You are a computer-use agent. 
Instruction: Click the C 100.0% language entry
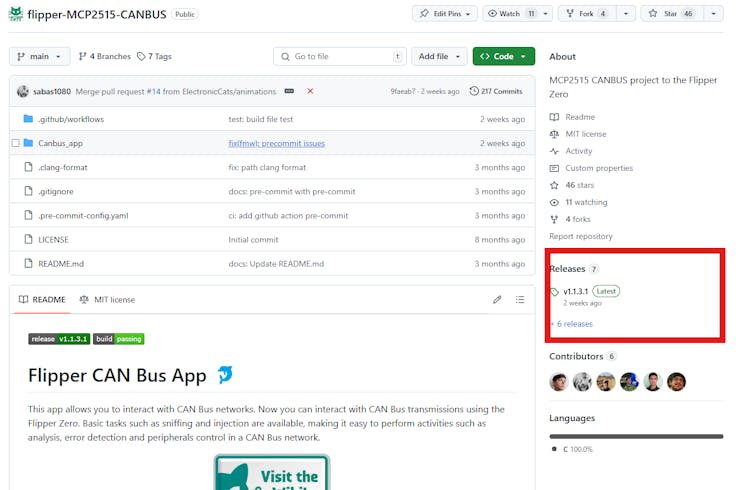click(x=572, y=449)
